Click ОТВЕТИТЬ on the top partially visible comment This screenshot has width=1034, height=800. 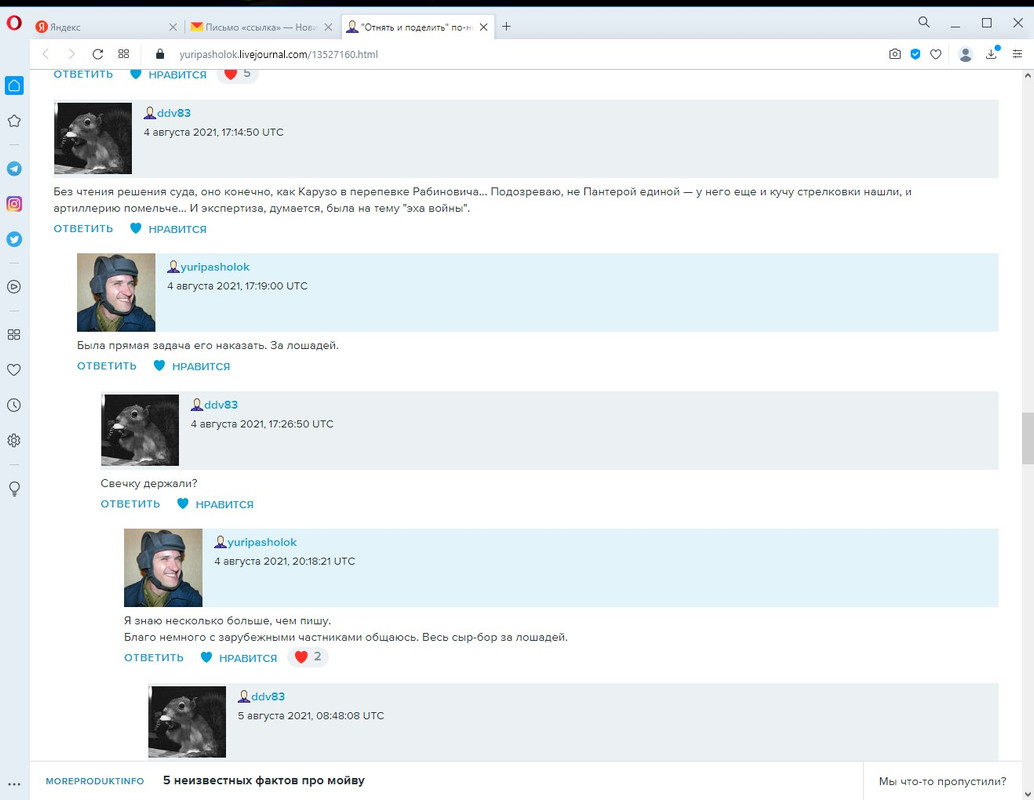83,74
